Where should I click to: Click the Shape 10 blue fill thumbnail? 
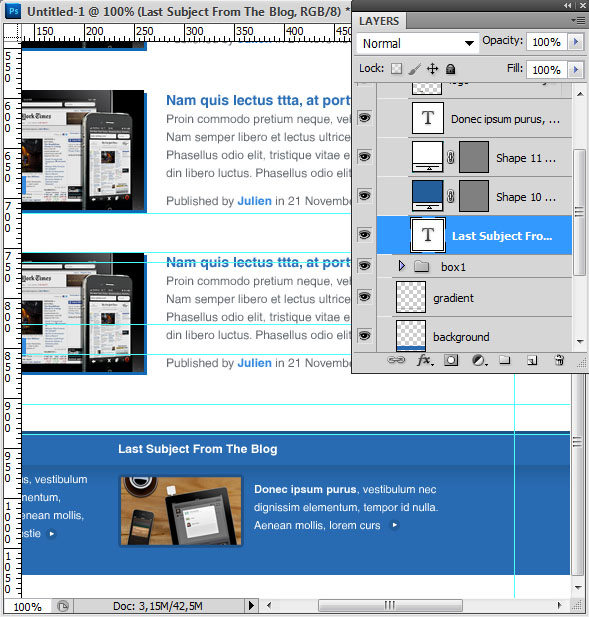[427, 196]
